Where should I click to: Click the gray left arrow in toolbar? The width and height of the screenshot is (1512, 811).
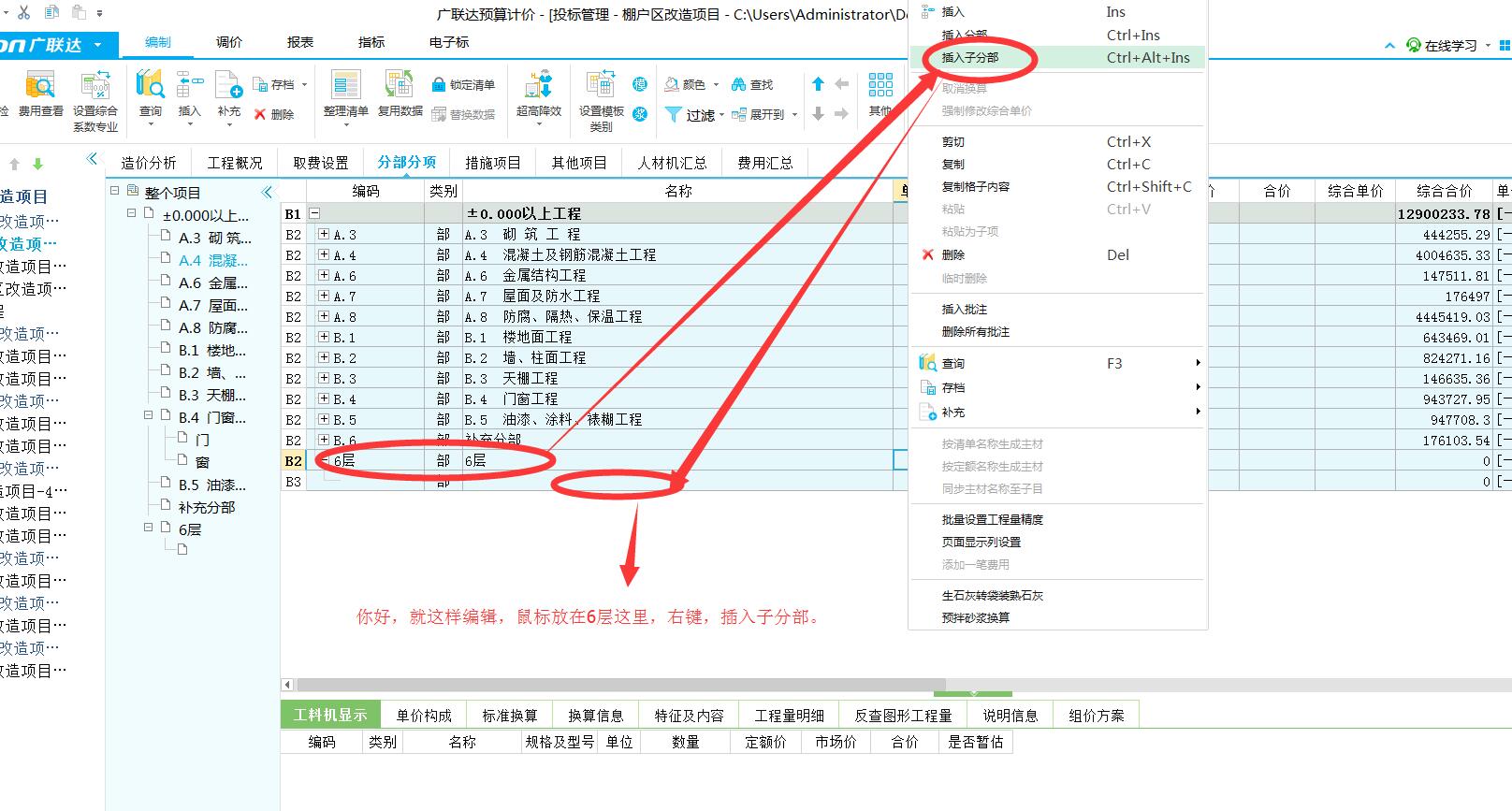click(x=841, y=85)
